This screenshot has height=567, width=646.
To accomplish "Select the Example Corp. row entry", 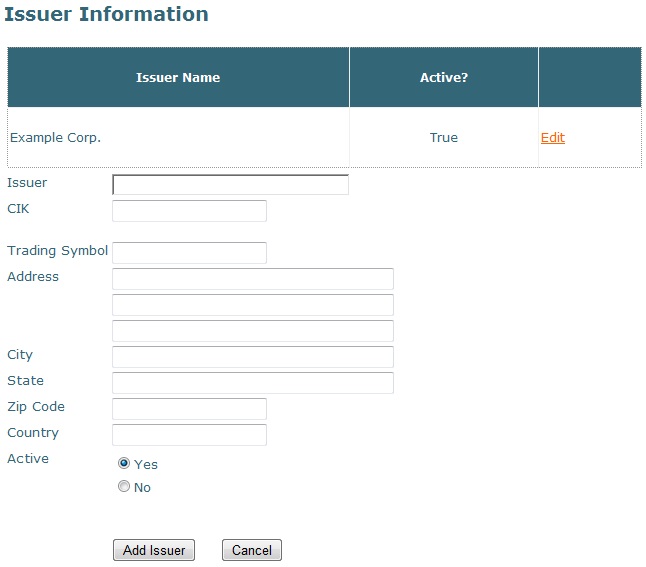I will 56,138.
